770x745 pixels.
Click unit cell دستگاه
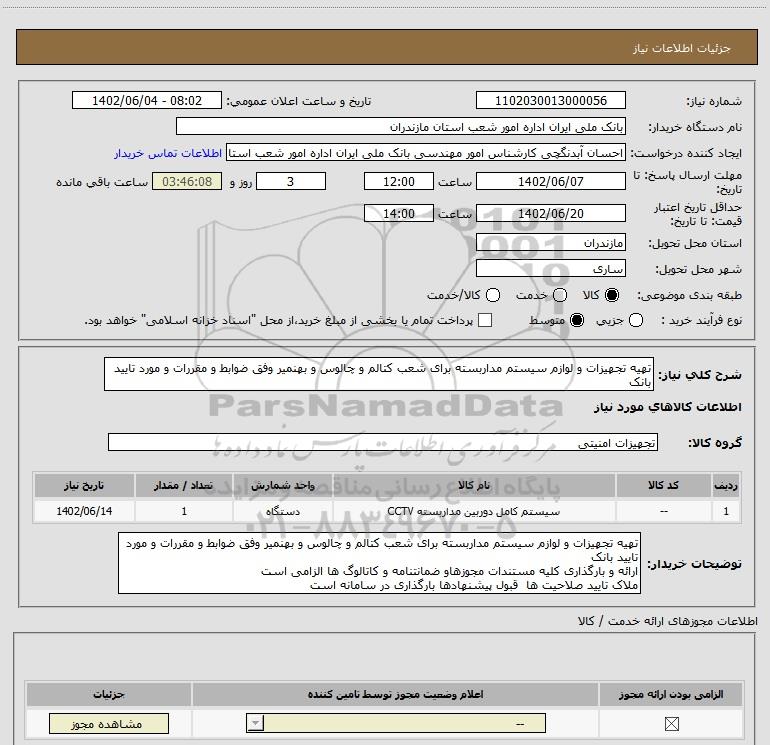click(283, 511)
